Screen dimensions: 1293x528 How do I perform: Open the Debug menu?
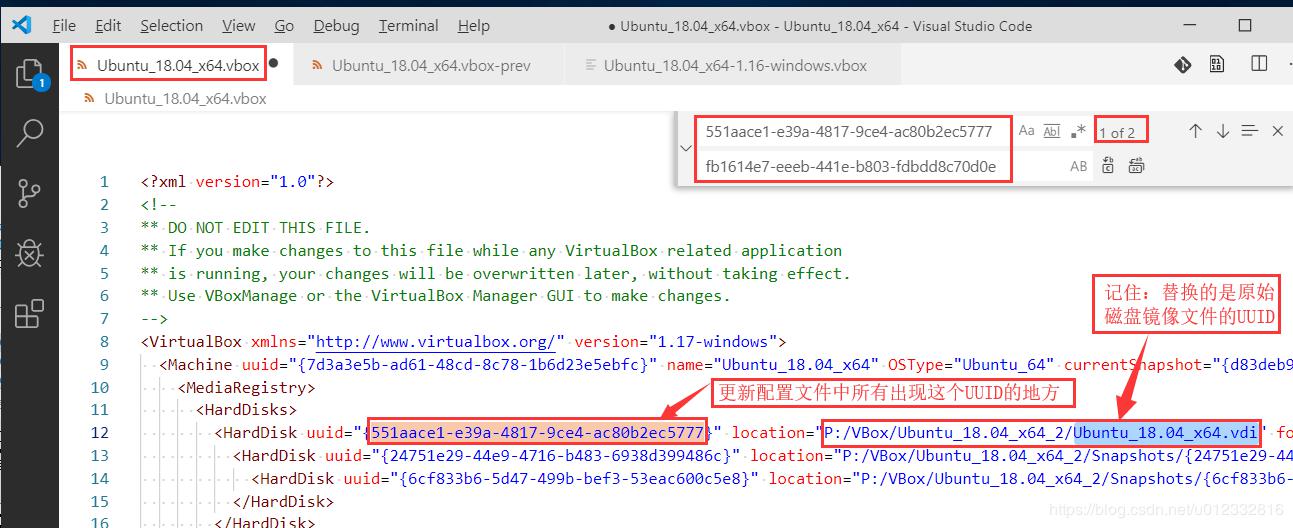pyautogui.click(x=336, y=26)
